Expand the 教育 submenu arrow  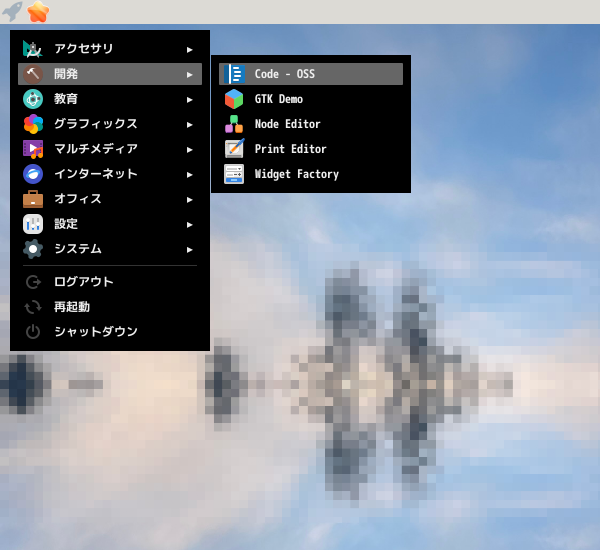189,100
